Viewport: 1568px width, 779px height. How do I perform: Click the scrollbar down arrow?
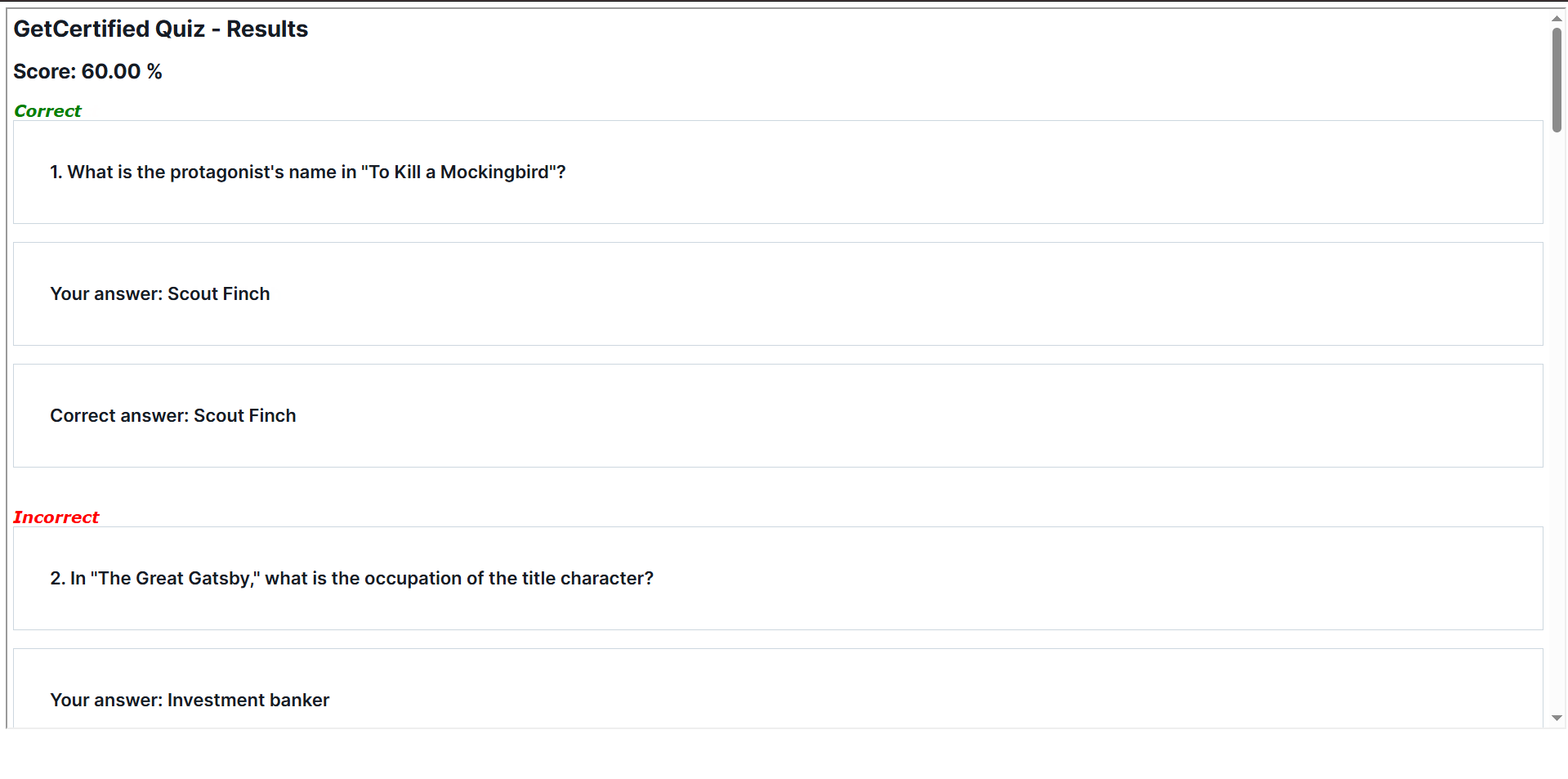(1557, 718)
